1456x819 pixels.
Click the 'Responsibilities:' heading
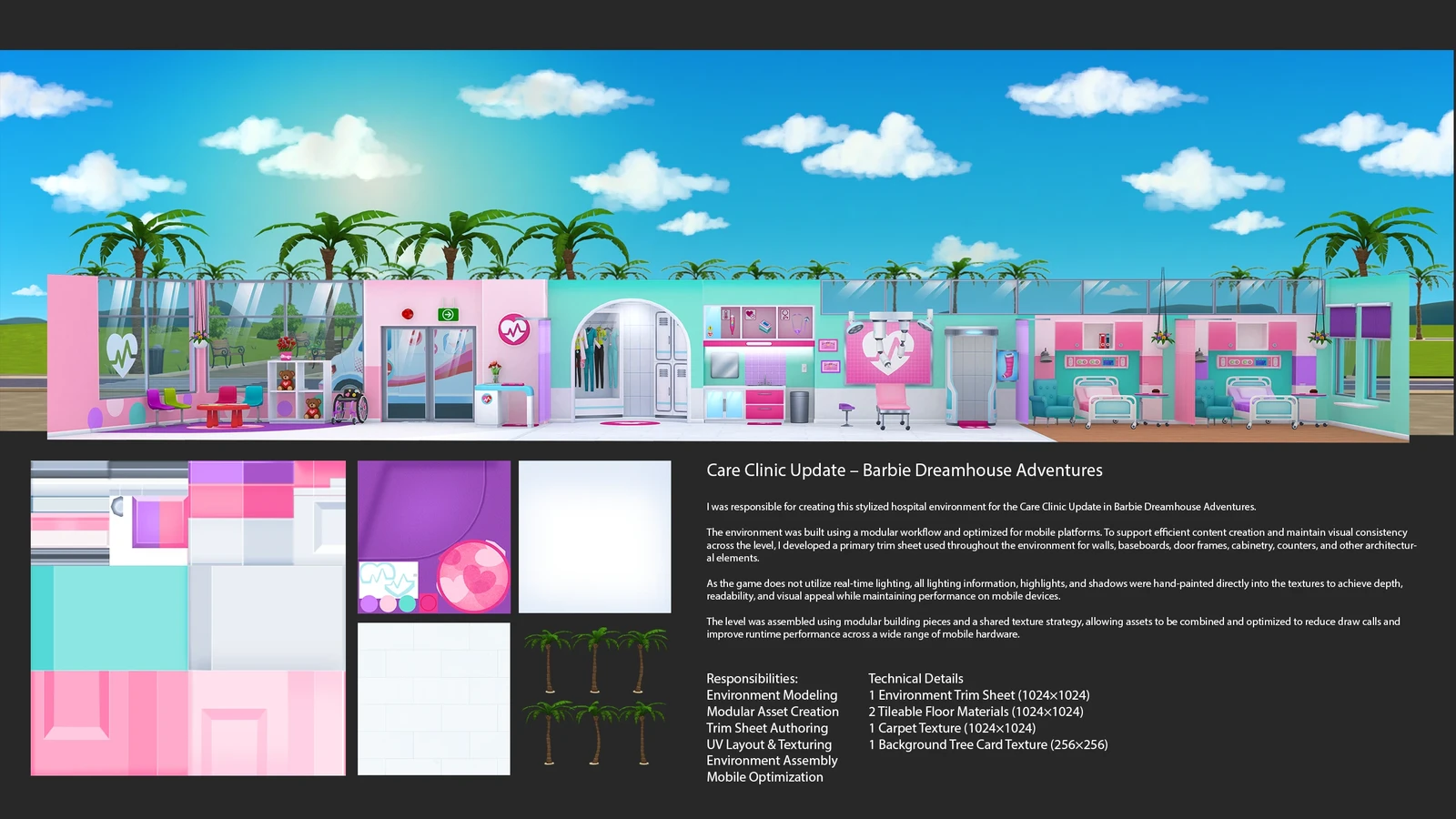tap(752, 679)
